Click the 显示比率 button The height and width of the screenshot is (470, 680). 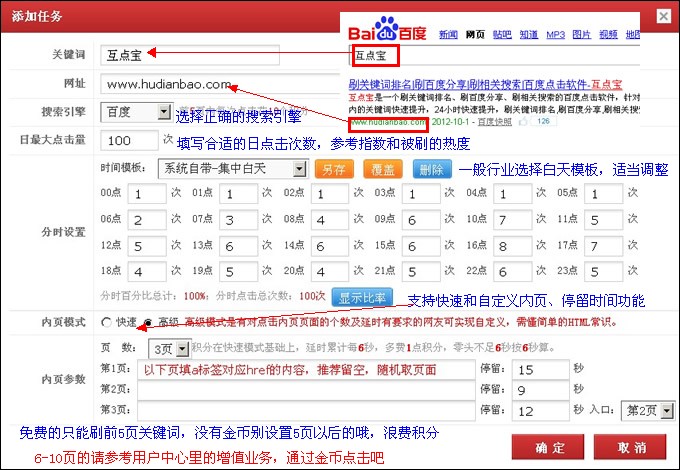(363, 297)
